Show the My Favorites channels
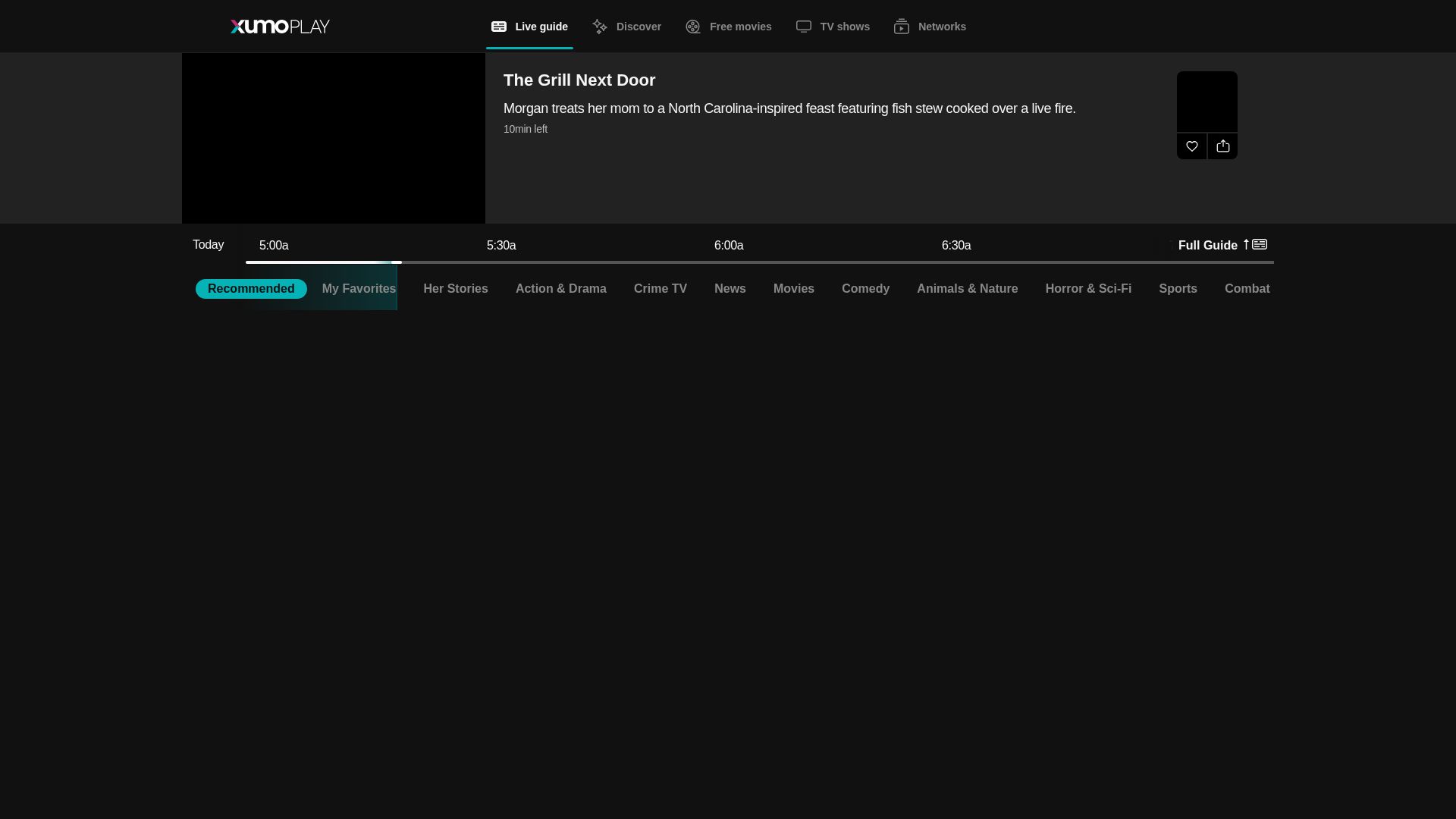Screen dimensions: 1456x819 [x=359, y=289]
